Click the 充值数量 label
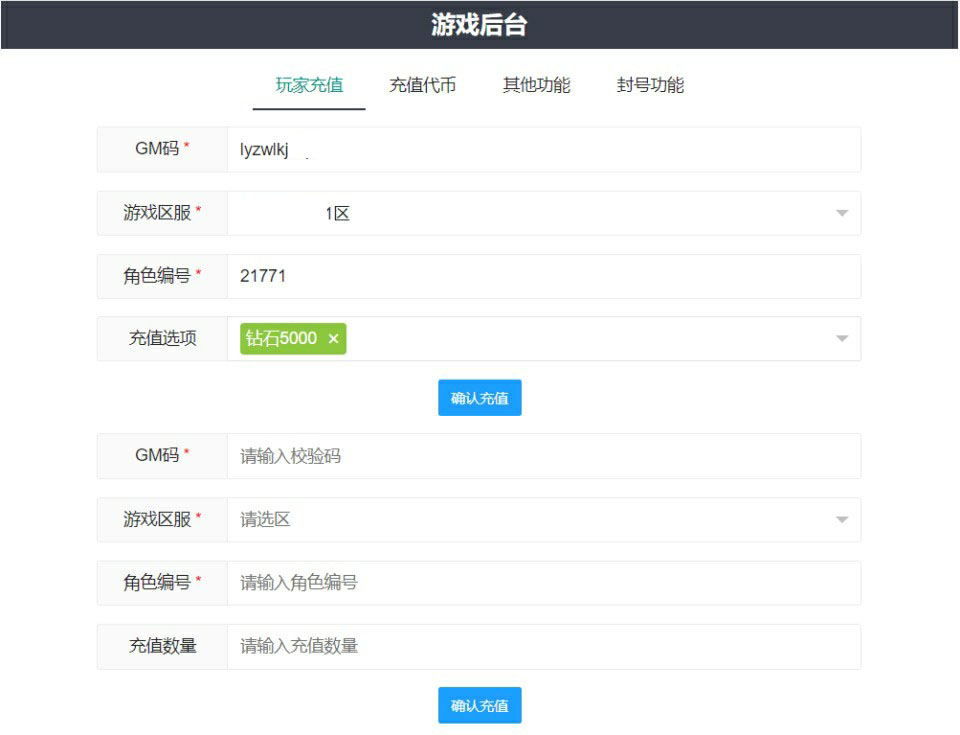960x735 pixels. (x=162, y=646)
